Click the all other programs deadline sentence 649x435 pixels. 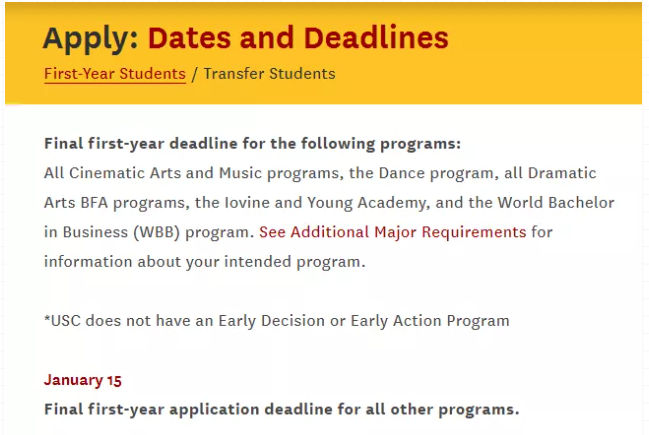click(281, 409)
